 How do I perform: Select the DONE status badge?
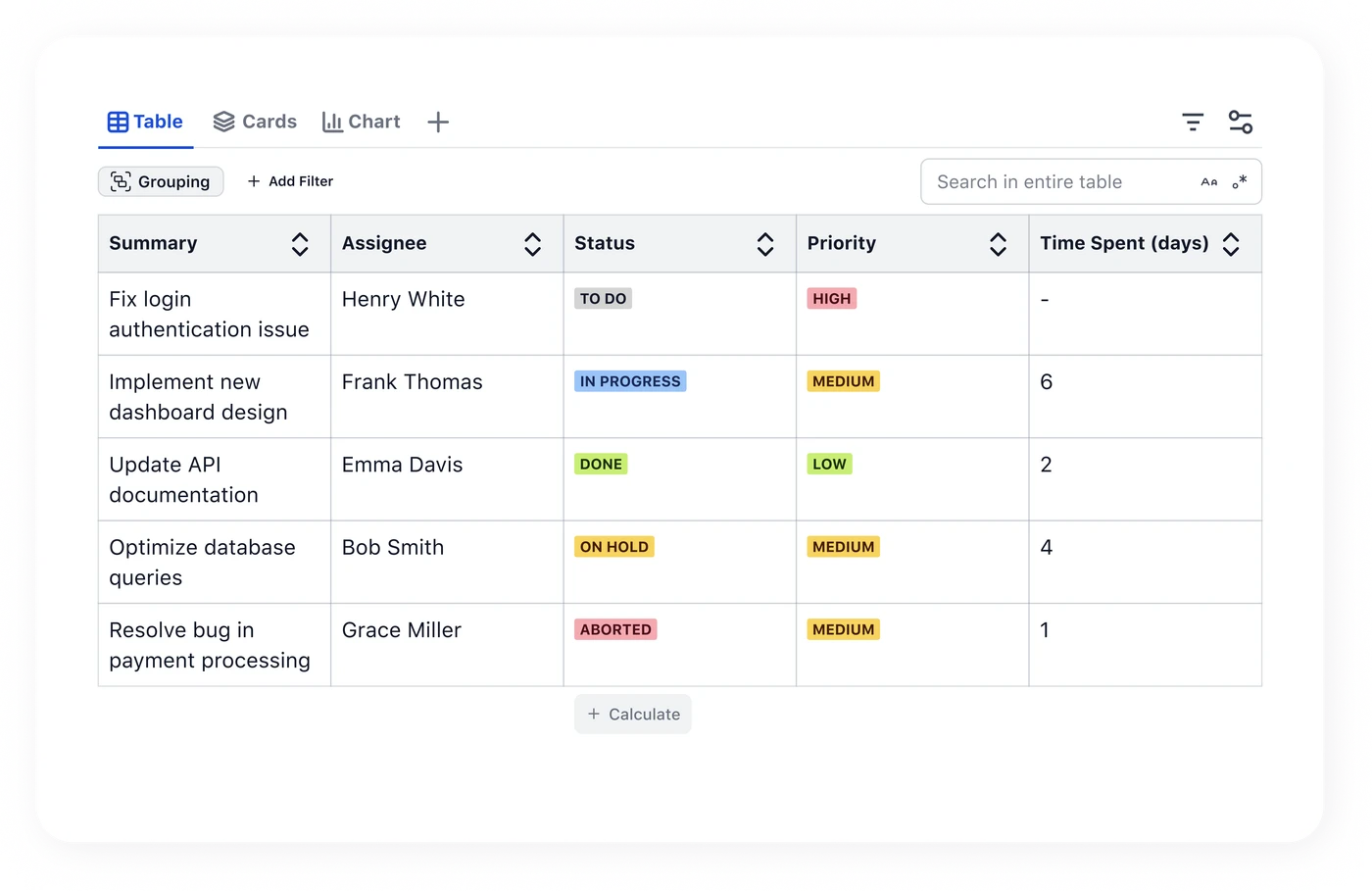coord(601,465)
